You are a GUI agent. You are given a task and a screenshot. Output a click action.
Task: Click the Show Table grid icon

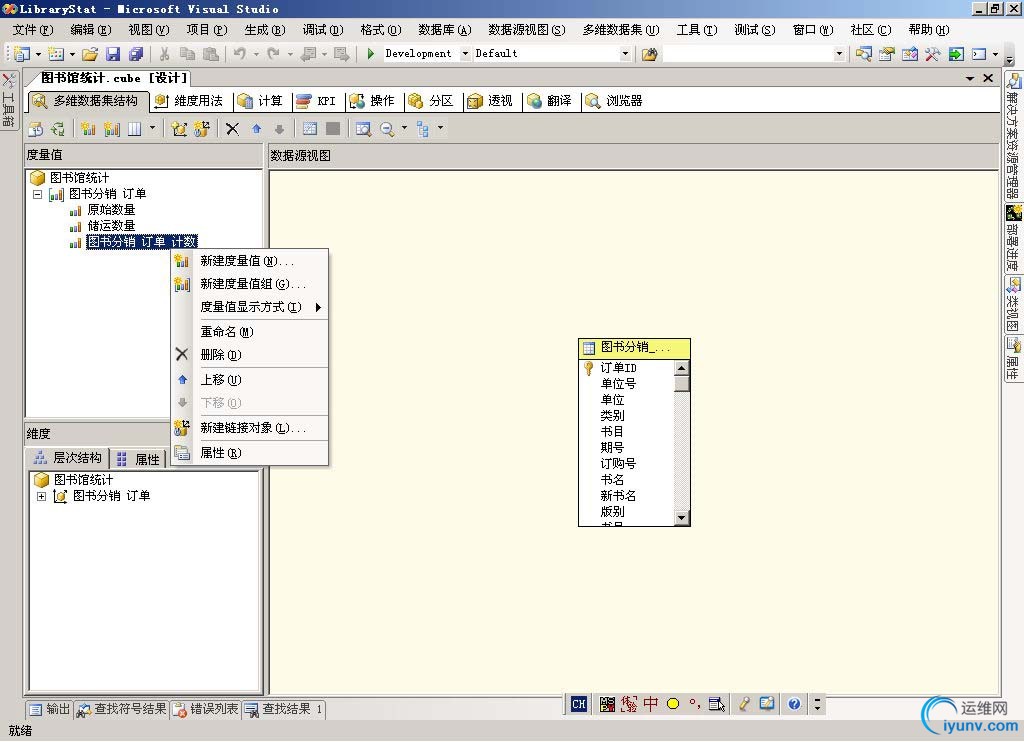[310, 129]
